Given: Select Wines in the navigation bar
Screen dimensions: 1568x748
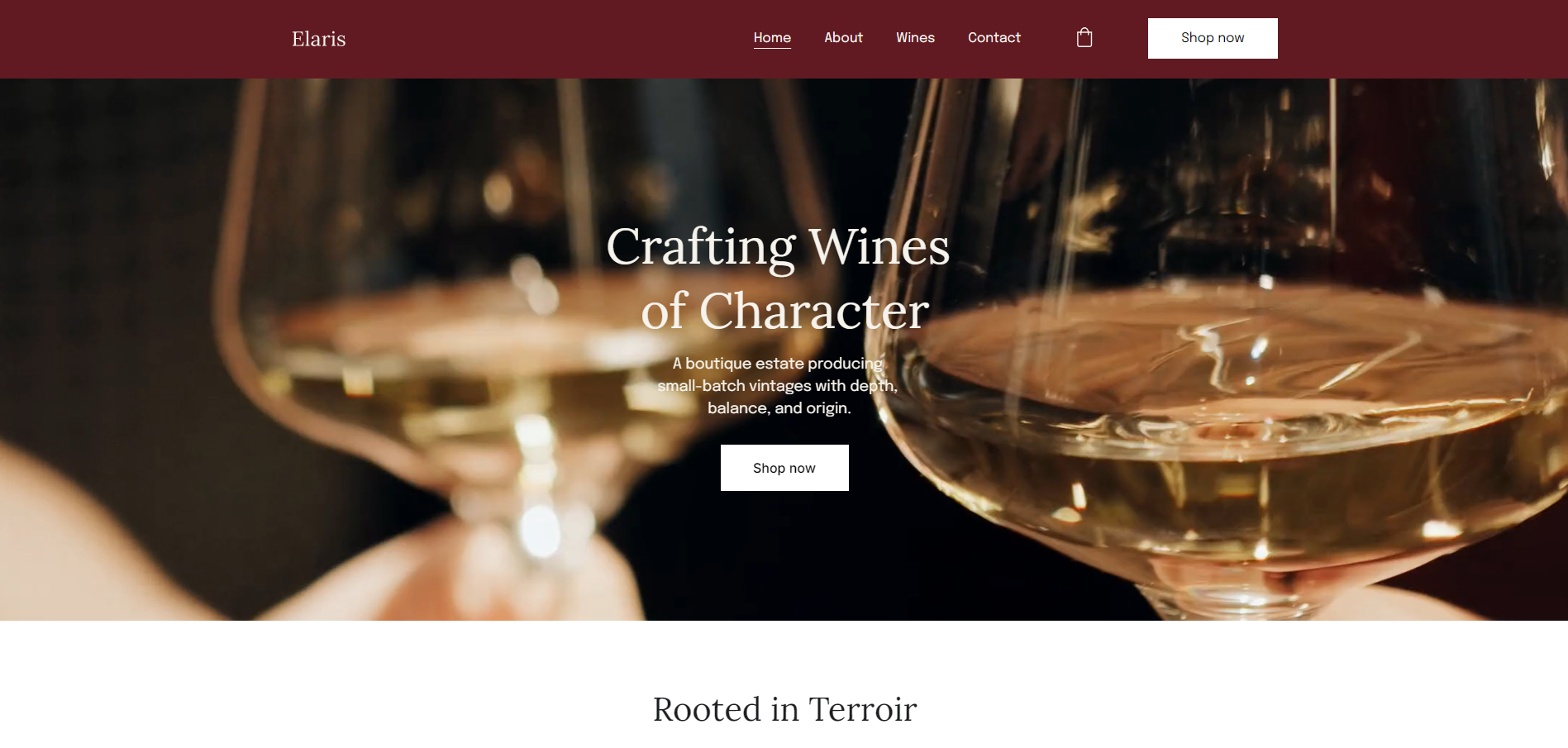Looking at the screenshot, I should coord(915,37).
